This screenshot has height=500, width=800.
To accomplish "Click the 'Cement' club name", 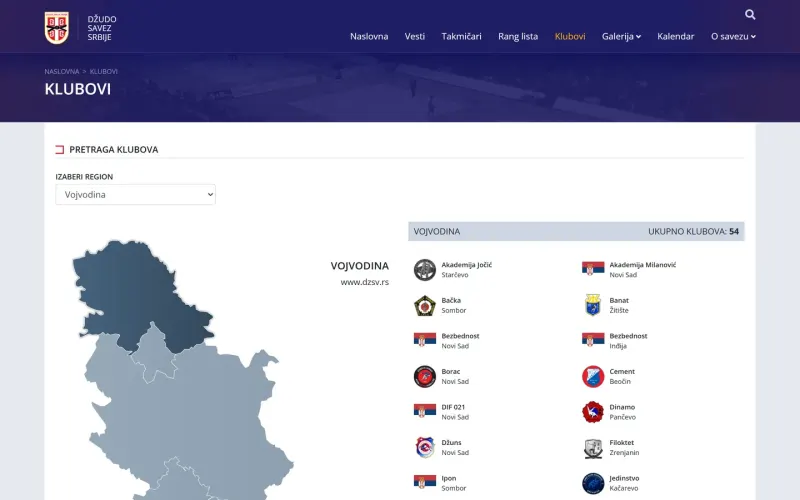I will [x=622, y=371].
